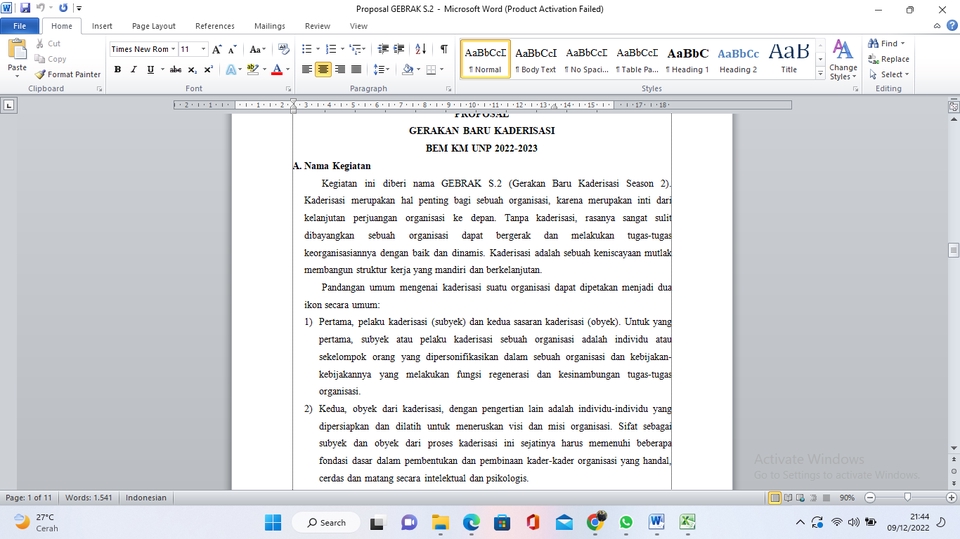960x539 pixels.
Task: Click Replace button
Action: tap(889, 59)
